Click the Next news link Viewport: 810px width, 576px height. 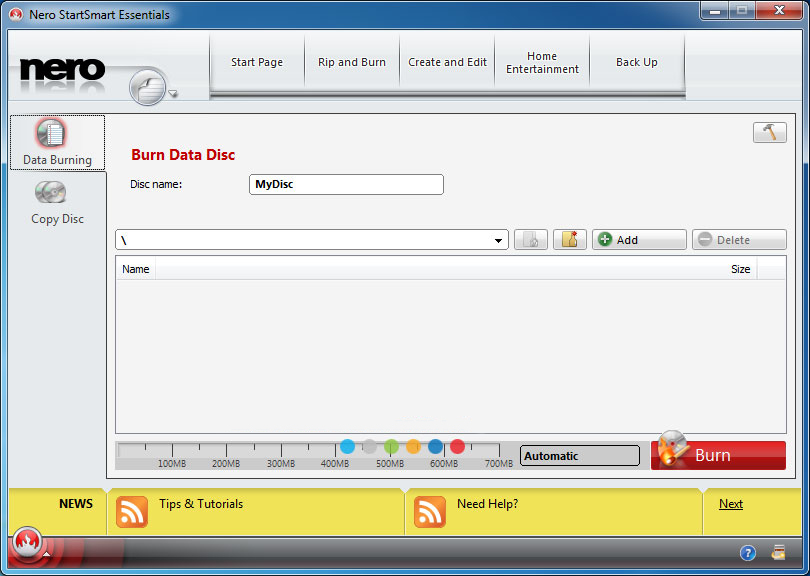coord(731,504)
